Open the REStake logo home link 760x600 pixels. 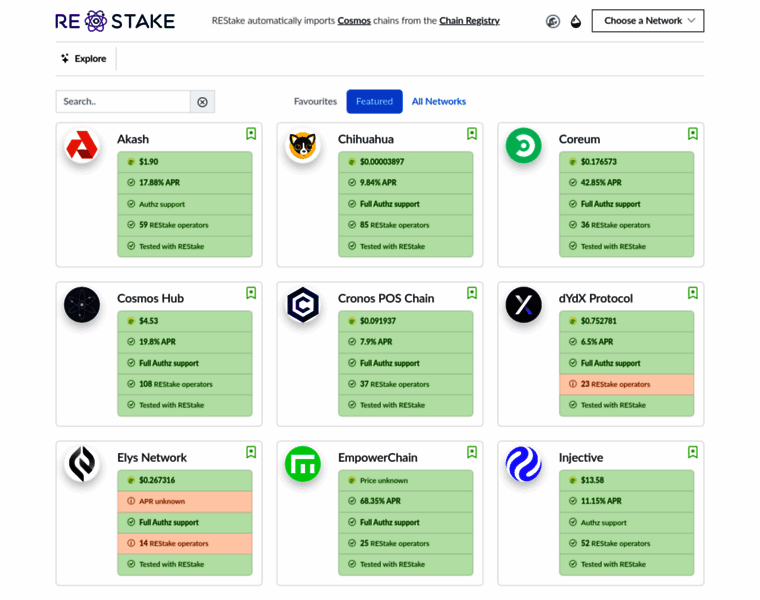point(115,21)
